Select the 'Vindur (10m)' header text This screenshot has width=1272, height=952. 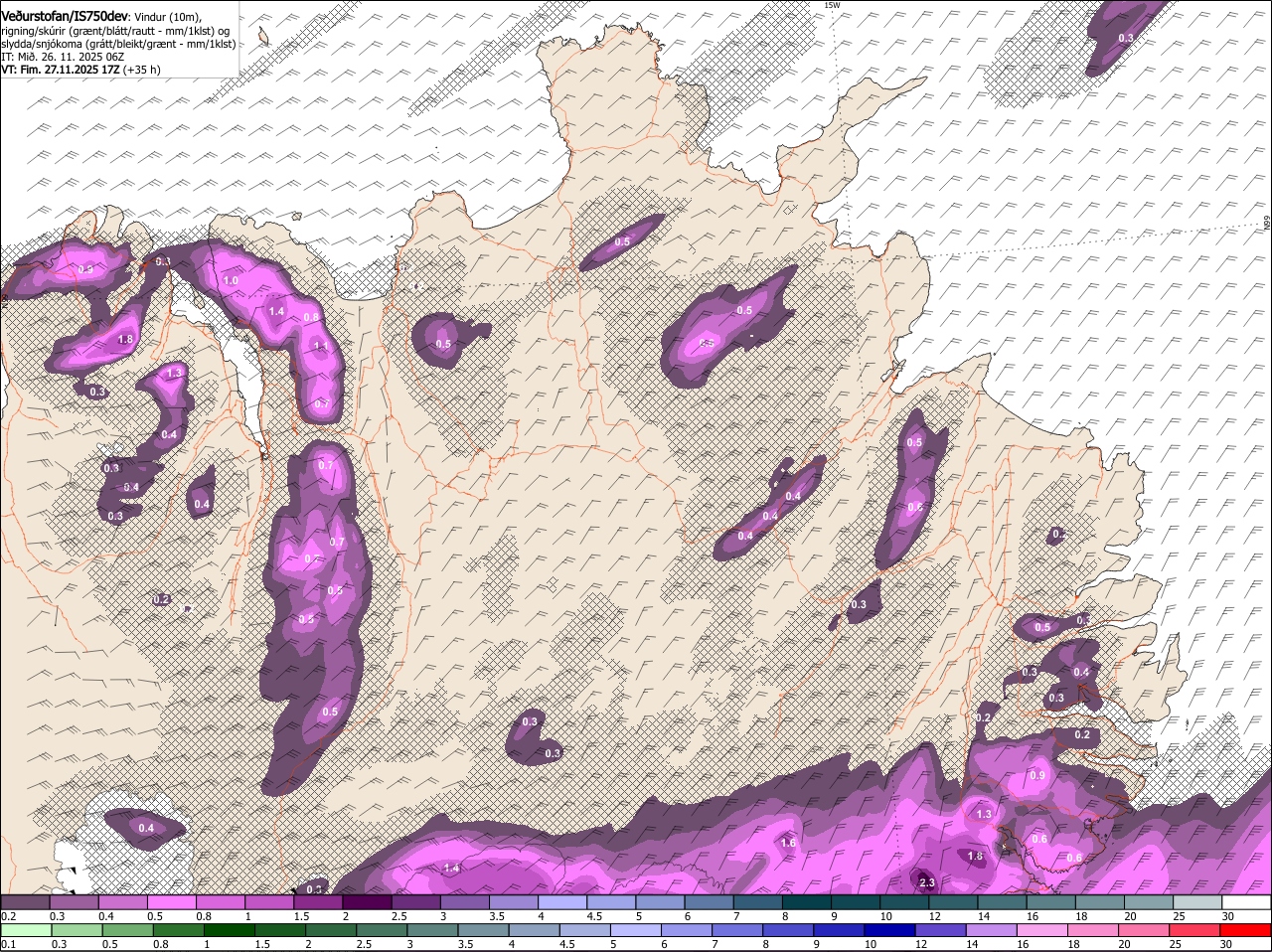click(x=167, y=17)
